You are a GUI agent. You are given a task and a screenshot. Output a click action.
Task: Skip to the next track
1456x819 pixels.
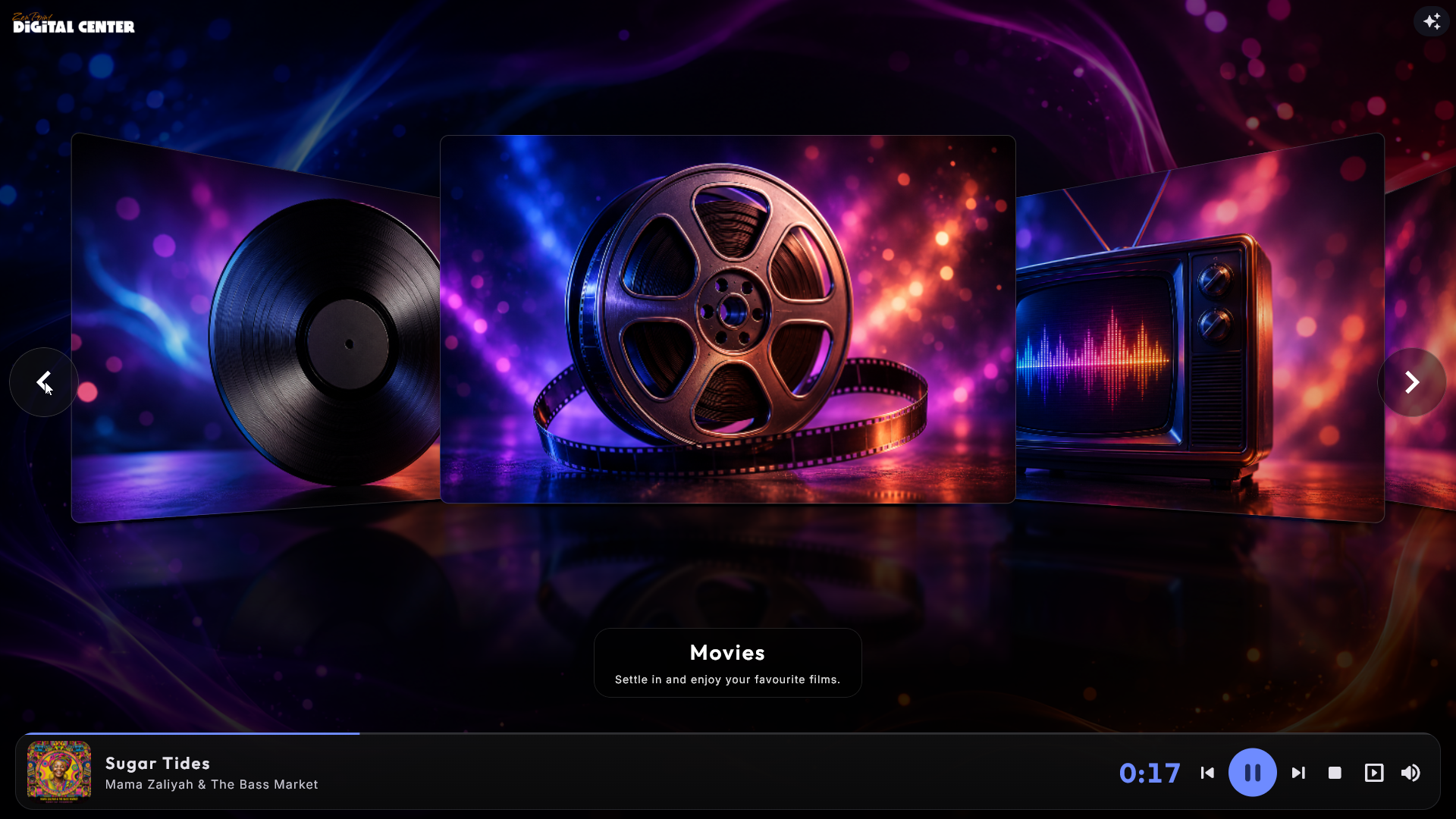1298,773
